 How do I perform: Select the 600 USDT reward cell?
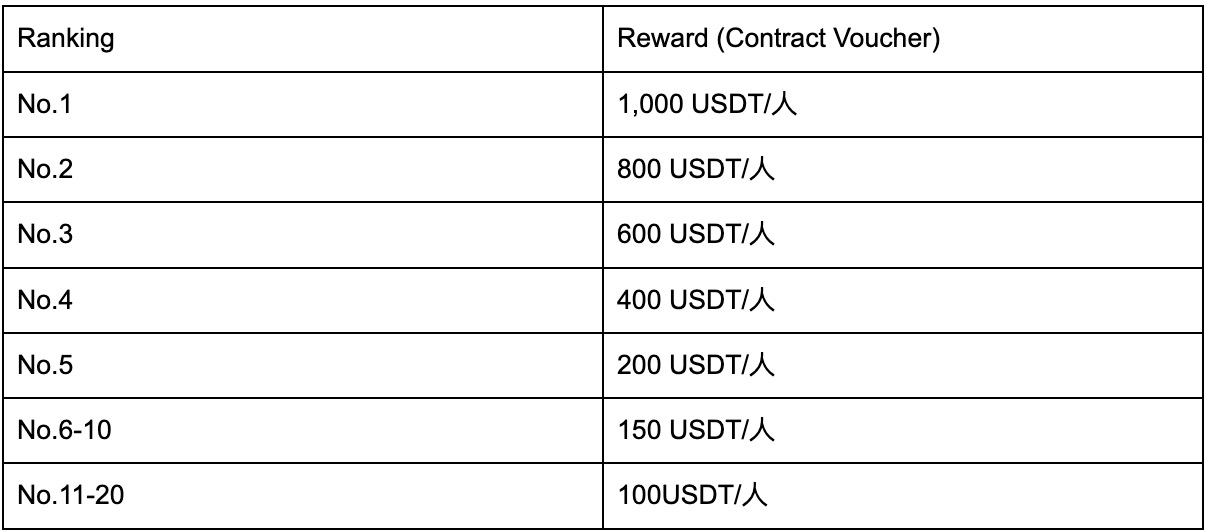tap(902, 234)
